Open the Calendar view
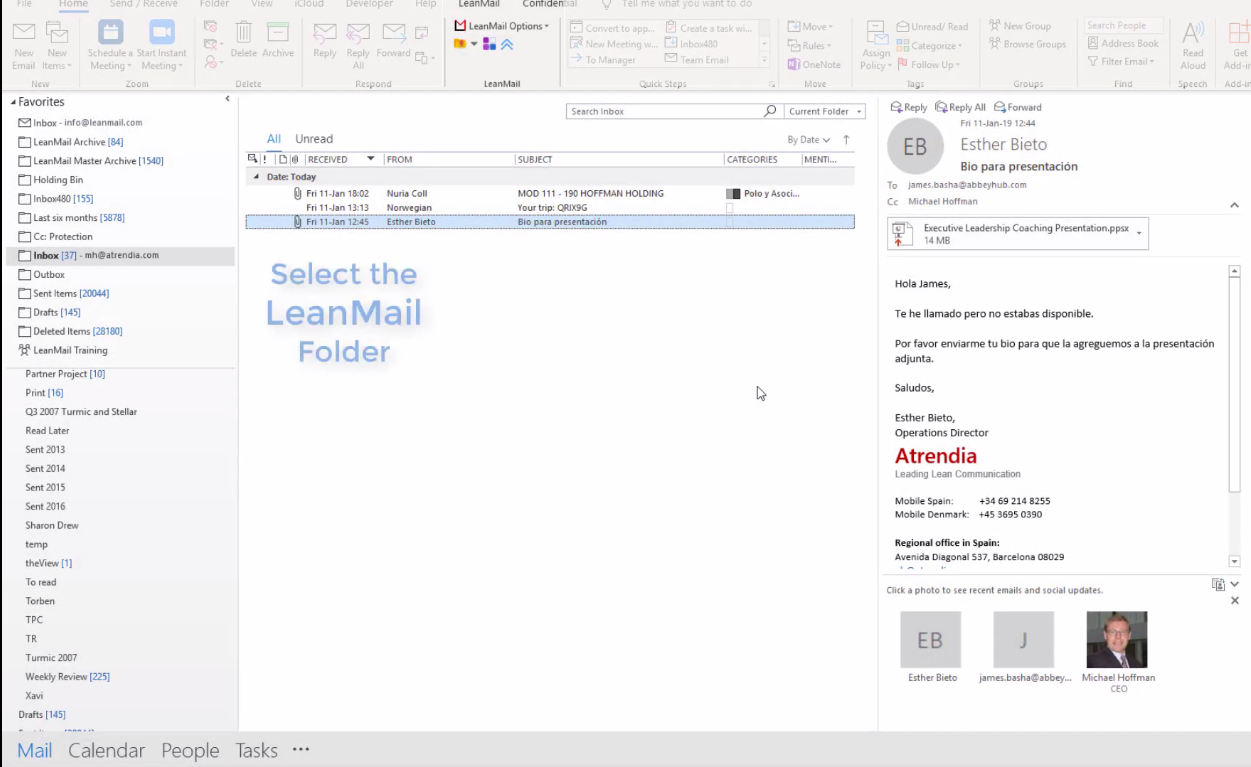 point(107,750)
